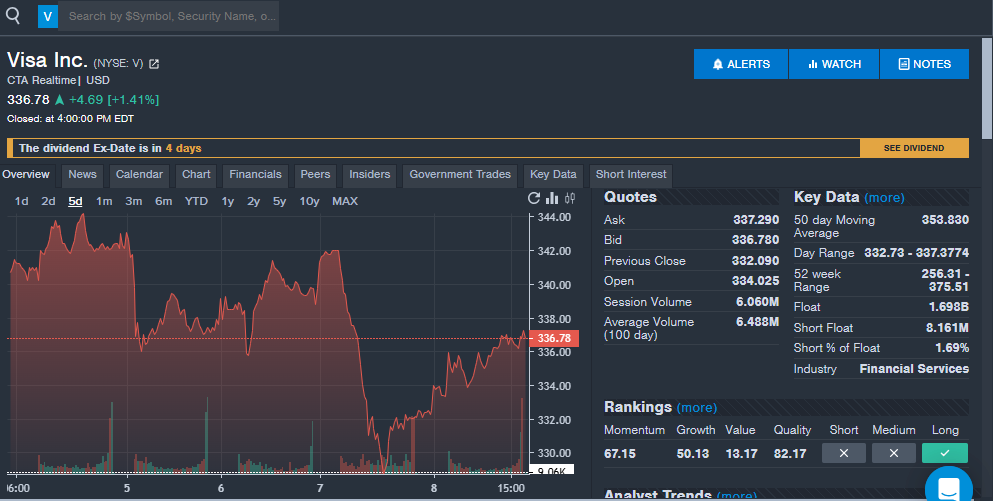The image size is (993, 501).
Task: Click the Open value 334.025
Action: (x=756, y=281)
